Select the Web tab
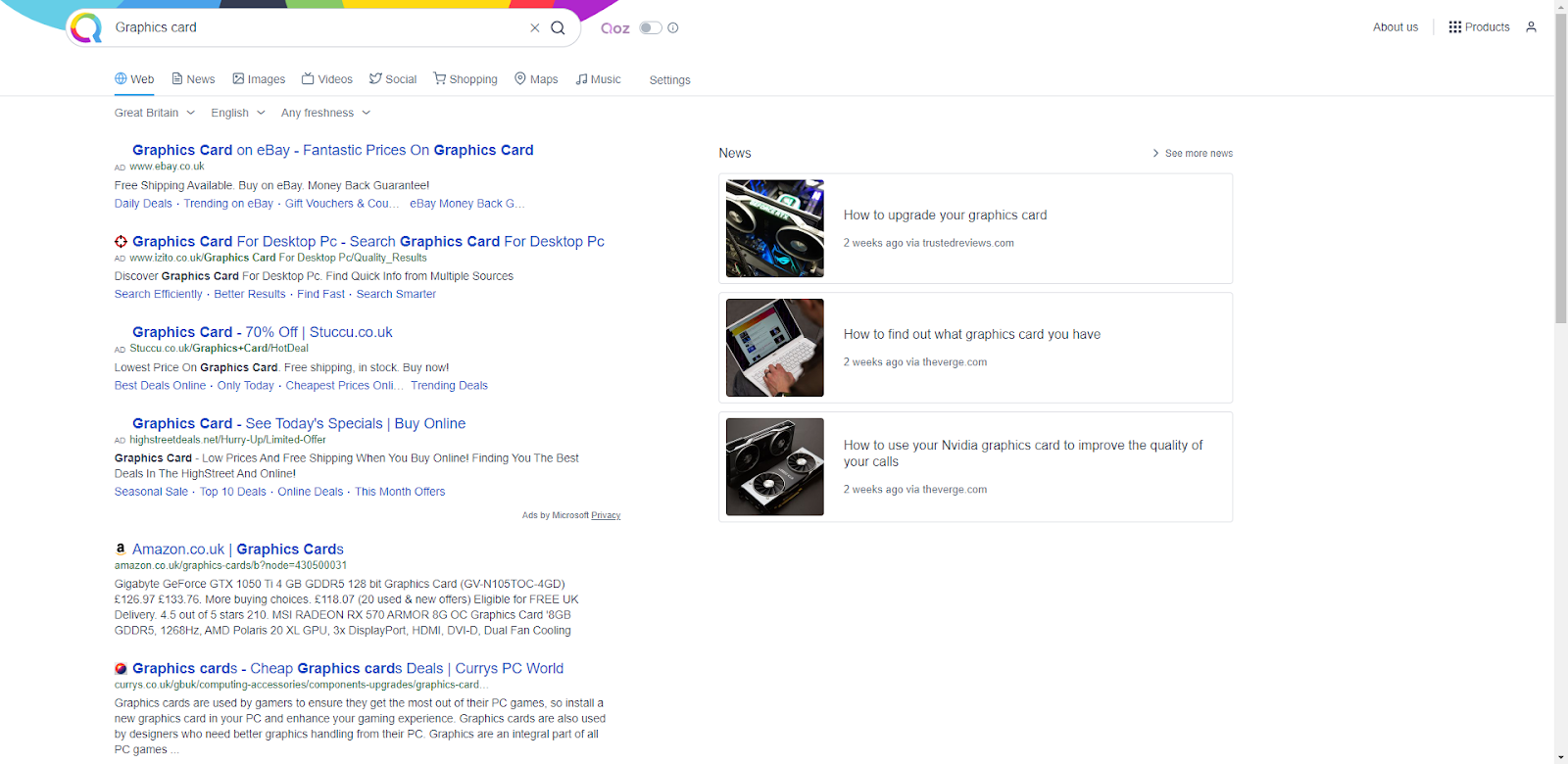 coord(134,79)
